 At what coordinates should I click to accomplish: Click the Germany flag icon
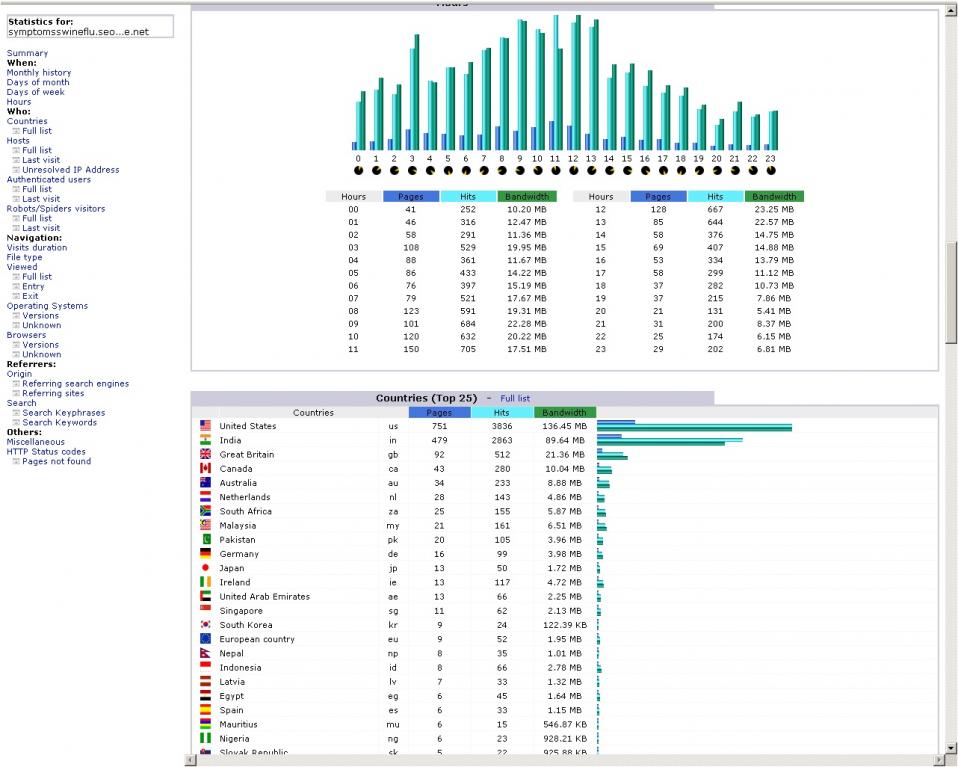click(x=205, y=554)
